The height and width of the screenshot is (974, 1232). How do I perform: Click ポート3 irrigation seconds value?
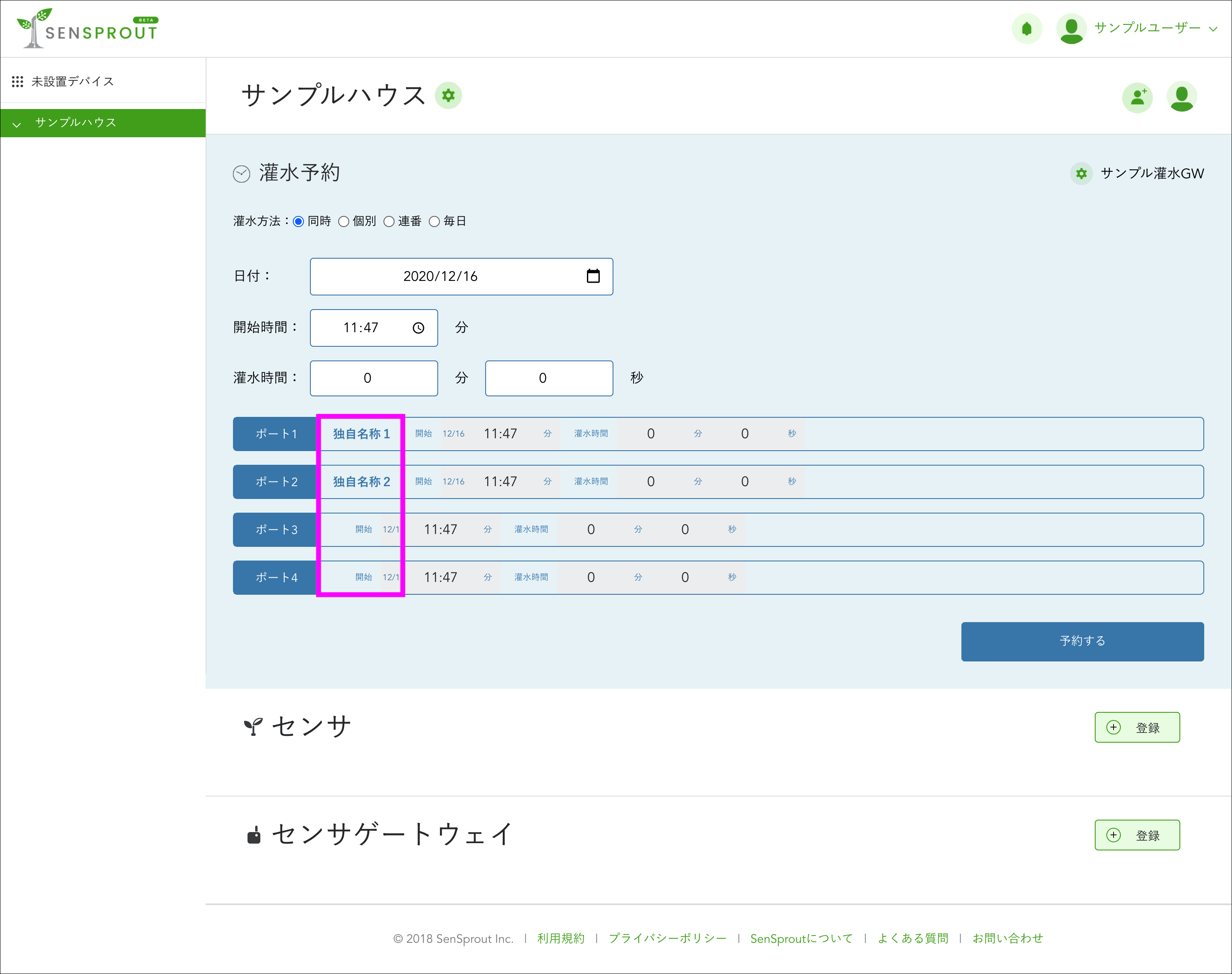pos(685,530)
